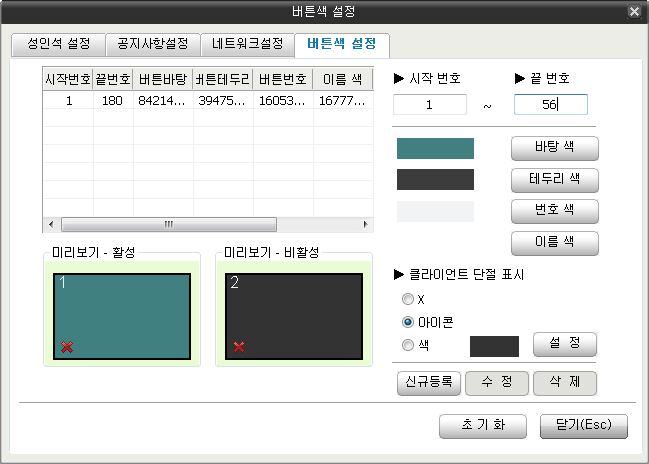Screen dimensions: 649x464
Task: Select the table cell with value 180
Action: (113, 101)
